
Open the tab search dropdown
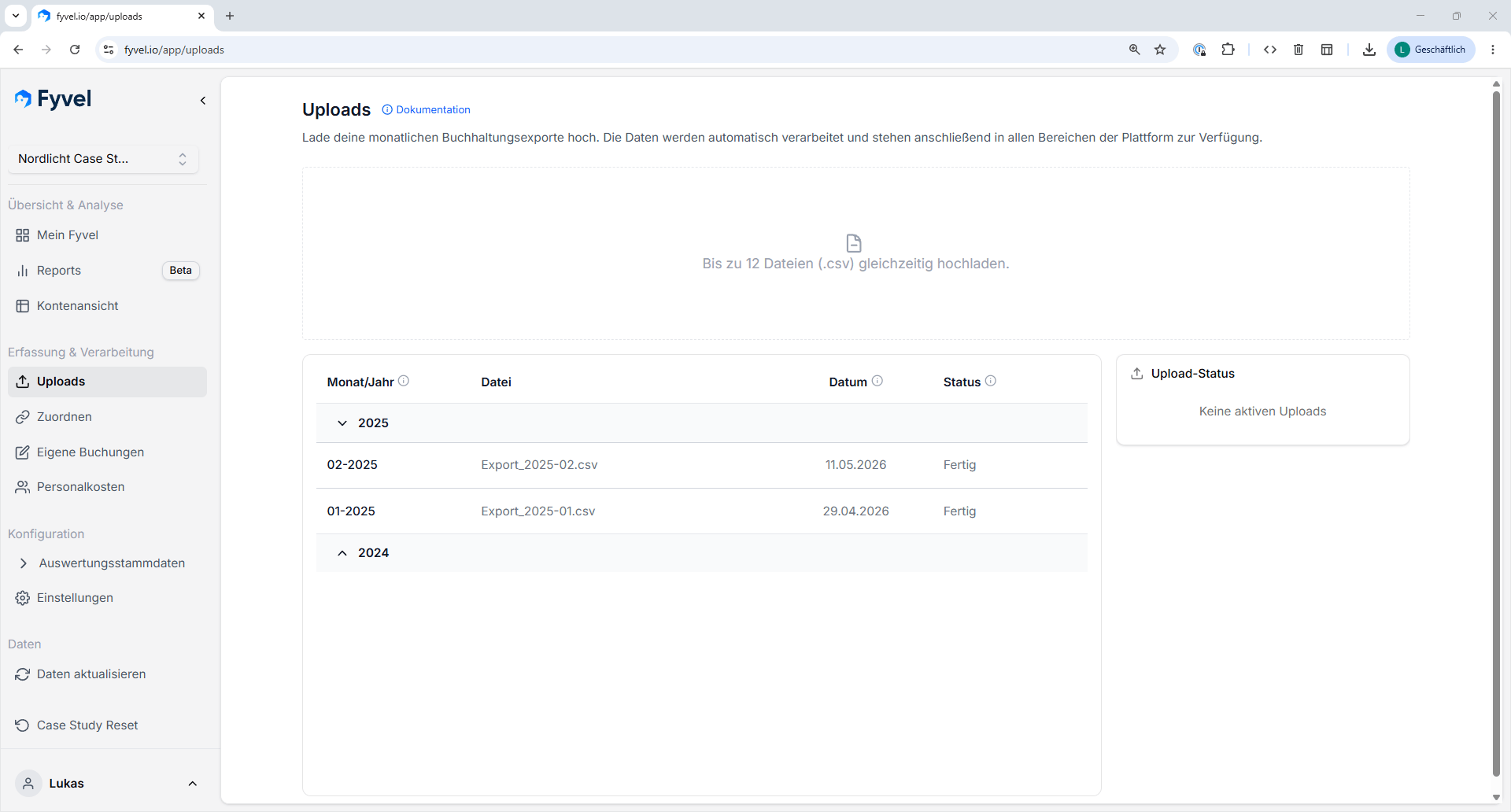pyautogui.click(x=16, y=16)
